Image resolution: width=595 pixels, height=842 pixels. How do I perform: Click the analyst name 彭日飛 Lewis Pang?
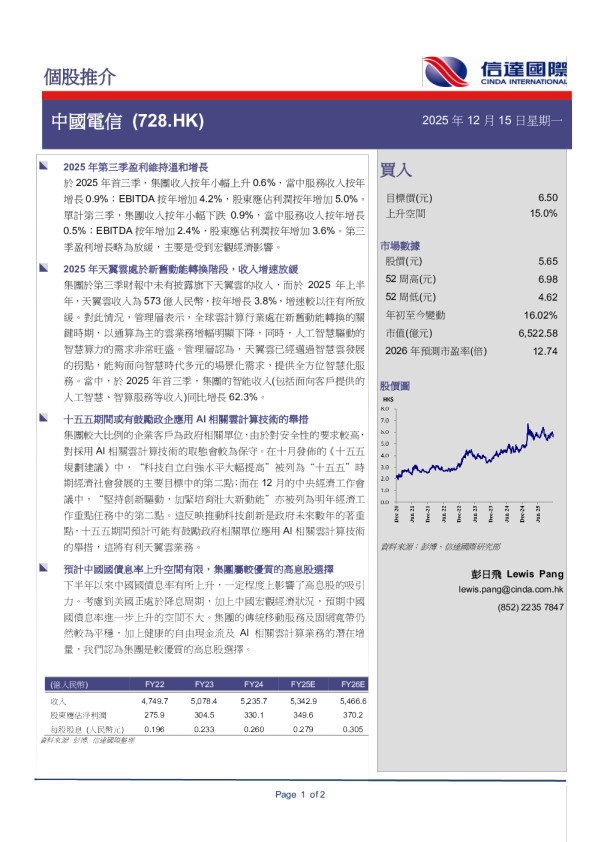[517, 574]
